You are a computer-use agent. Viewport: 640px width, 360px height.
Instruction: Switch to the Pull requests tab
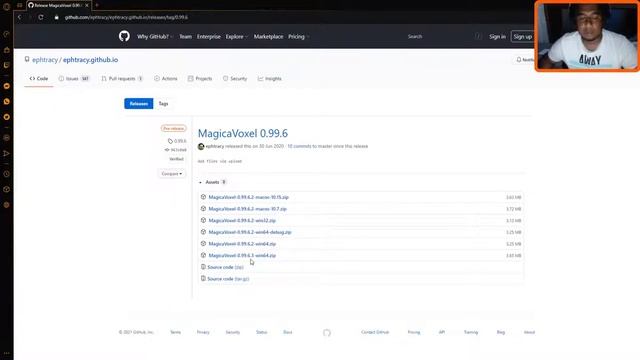[x=122, y=78]
